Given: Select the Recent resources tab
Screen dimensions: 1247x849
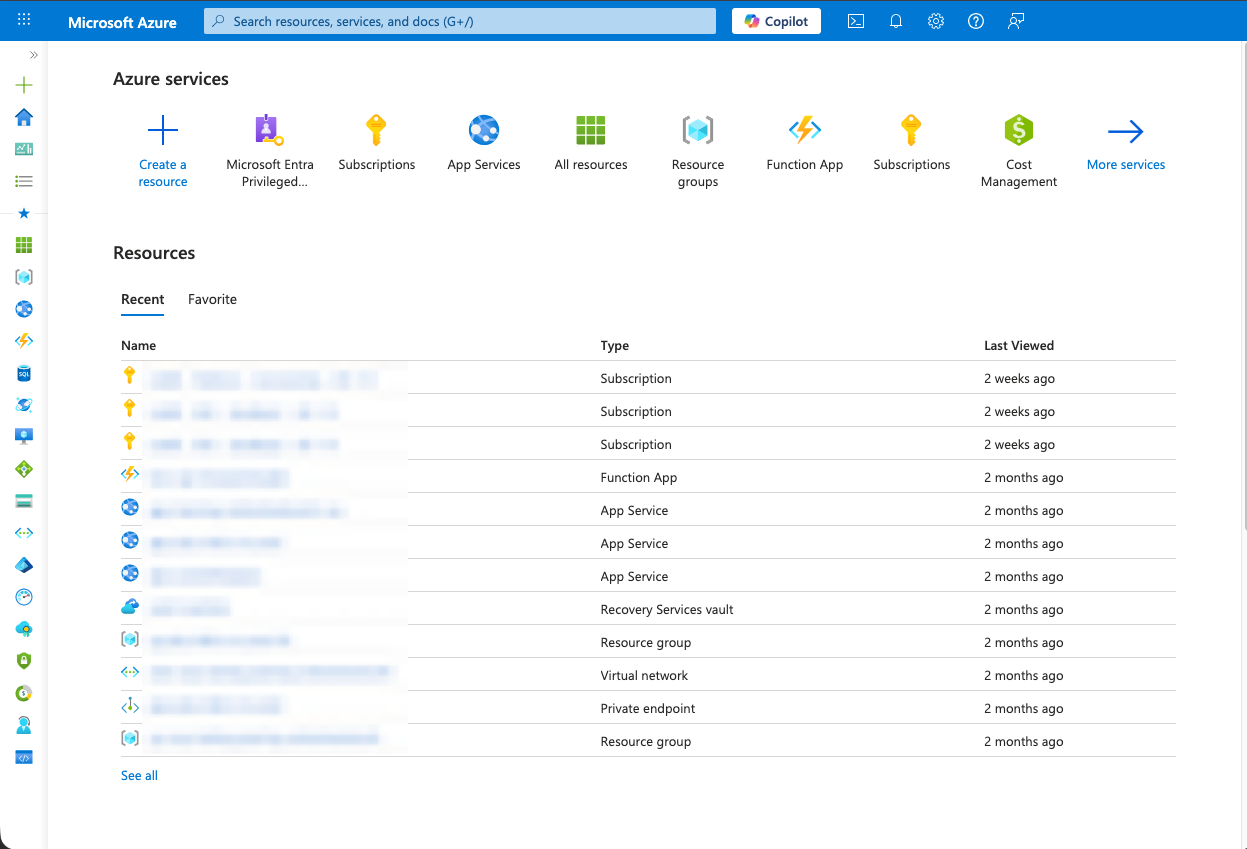Looking at the screenshot, I should (142, 299).
